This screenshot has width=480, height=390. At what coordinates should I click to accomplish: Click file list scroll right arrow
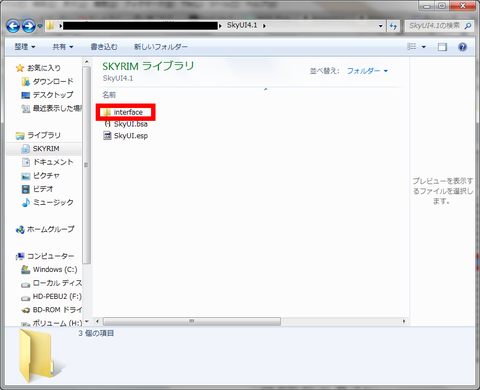coord(404,321)
